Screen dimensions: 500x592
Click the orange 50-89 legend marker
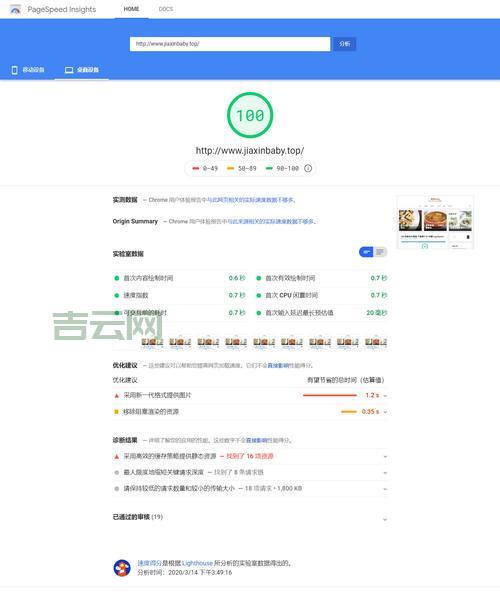[x=231, y=168]
